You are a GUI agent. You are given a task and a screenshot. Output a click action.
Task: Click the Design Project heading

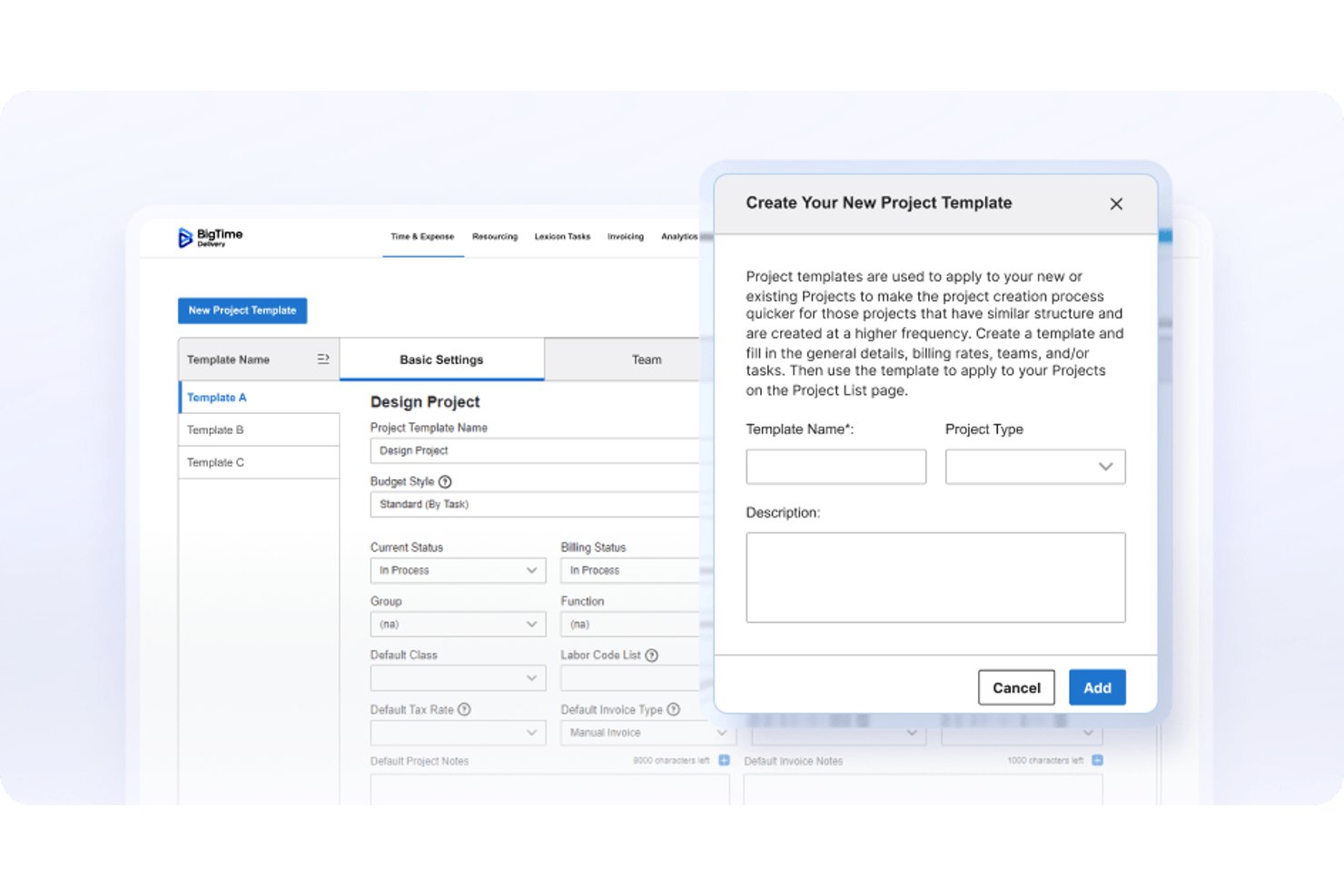(x=425, y=402)
